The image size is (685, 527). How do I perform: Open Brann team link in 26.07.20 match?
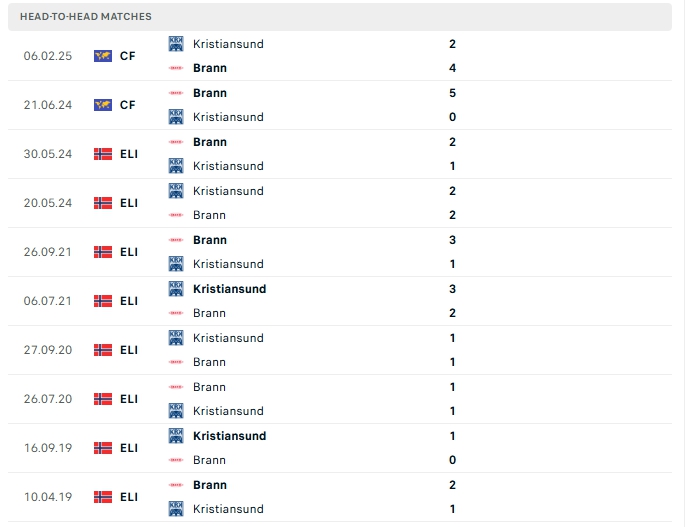(x=209, y=387)
